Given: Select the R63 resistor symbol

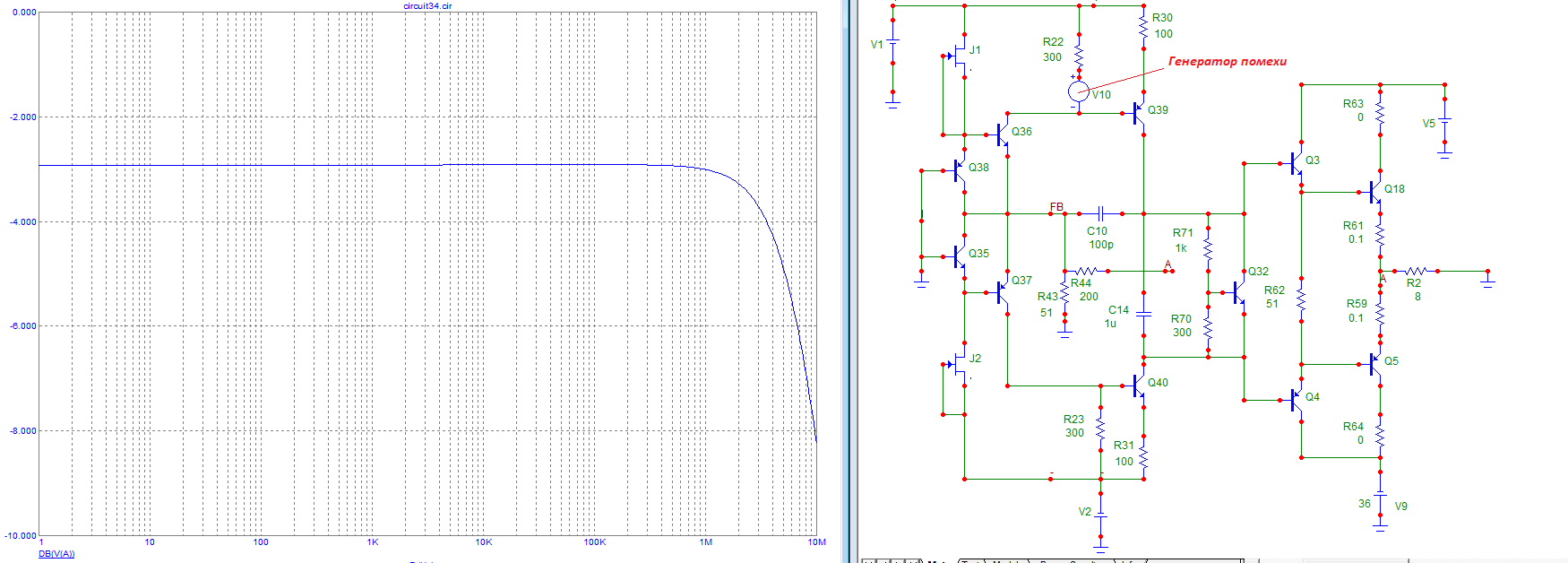Looking at the screenshot, I should [1380, 113].
